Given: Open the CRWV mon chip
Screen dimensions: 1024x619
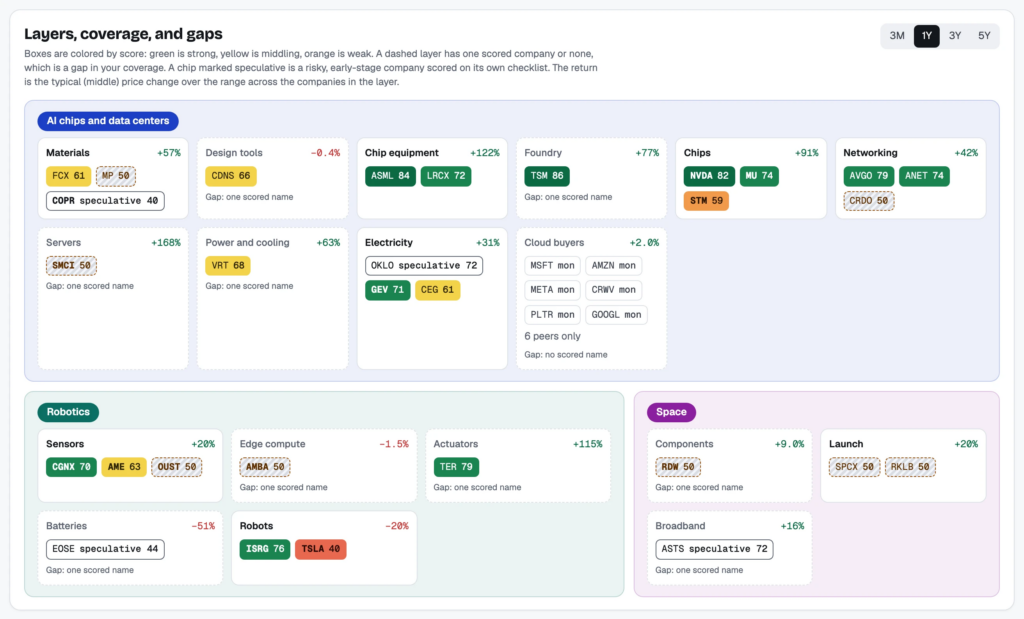Looking at the screenshot, I should click(x=613, y=290).
